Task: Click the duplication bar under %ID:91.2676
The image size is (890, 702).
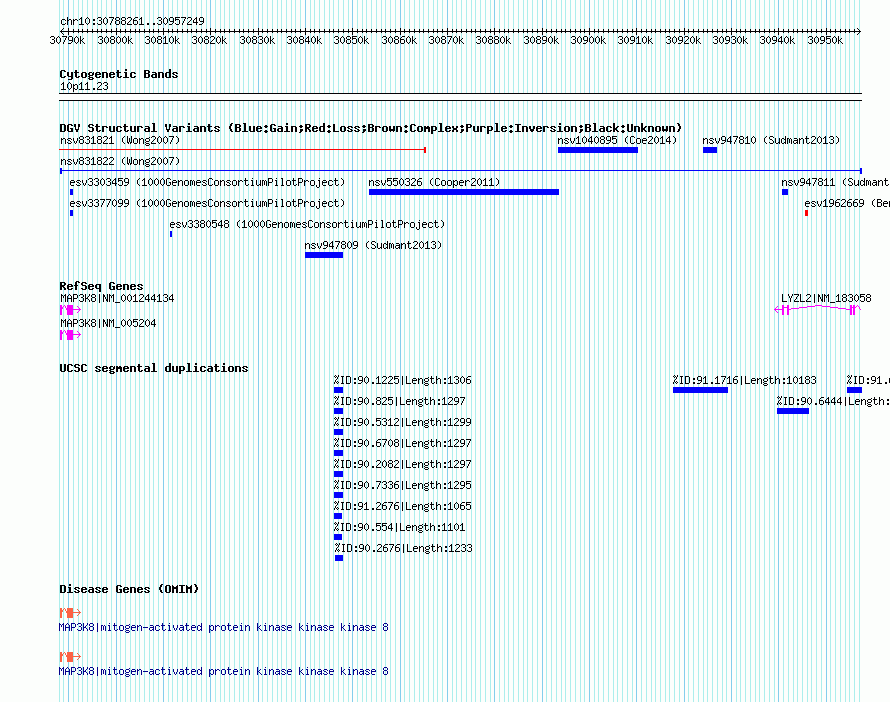Action: [338, 516]
